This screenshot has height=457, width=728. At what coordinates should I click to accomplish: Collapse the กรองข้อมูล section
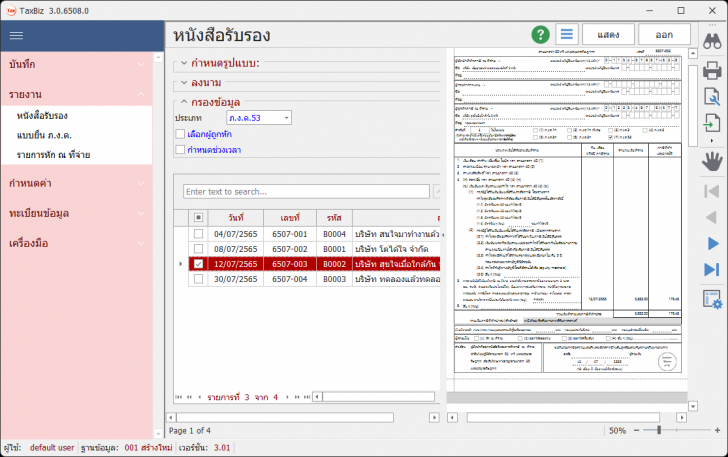(x=184, y=102)
